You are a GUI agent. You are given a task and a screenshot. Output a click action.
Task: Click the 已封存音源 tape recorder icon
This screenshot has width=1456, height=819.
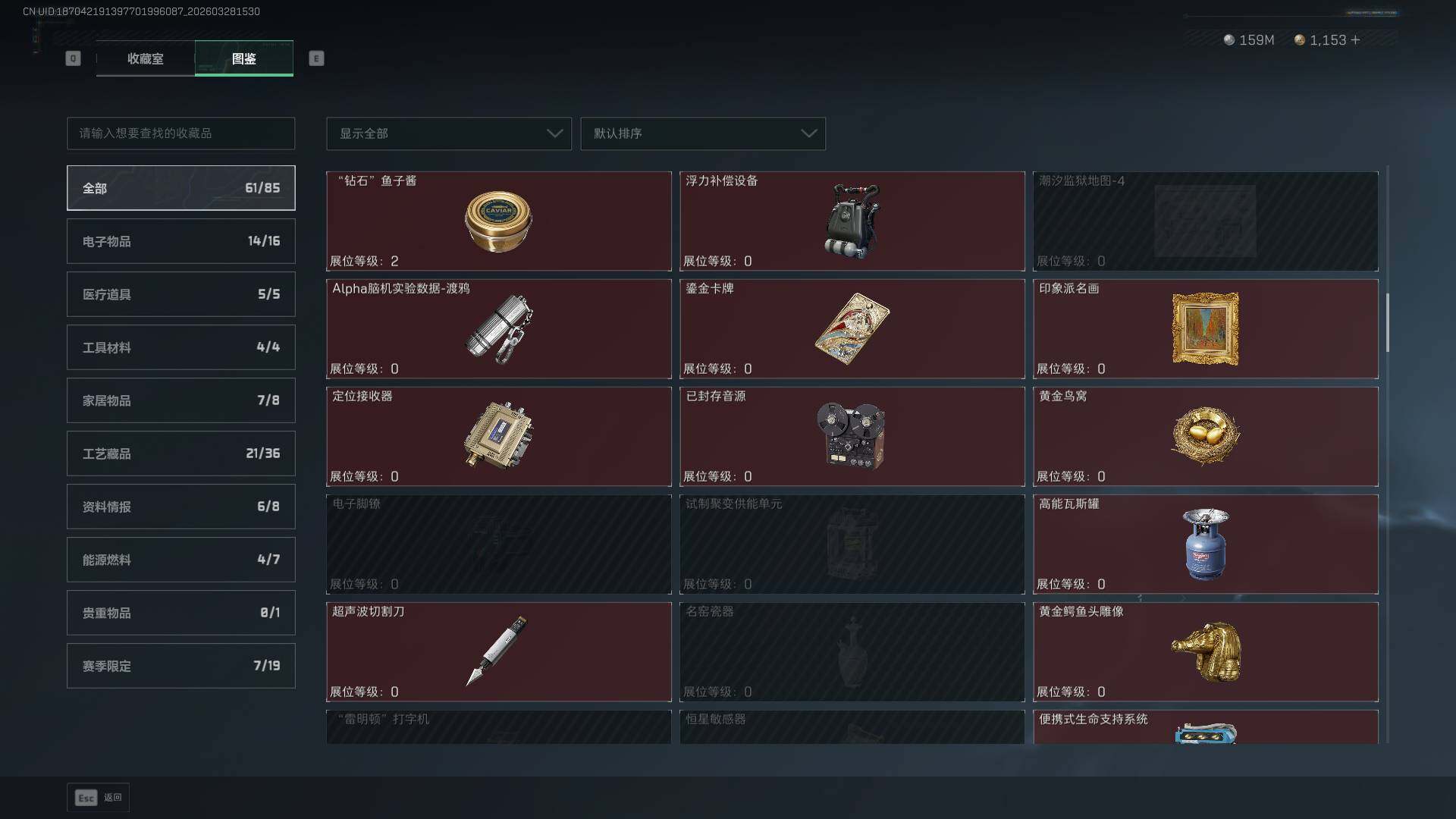tap(852, 435)
